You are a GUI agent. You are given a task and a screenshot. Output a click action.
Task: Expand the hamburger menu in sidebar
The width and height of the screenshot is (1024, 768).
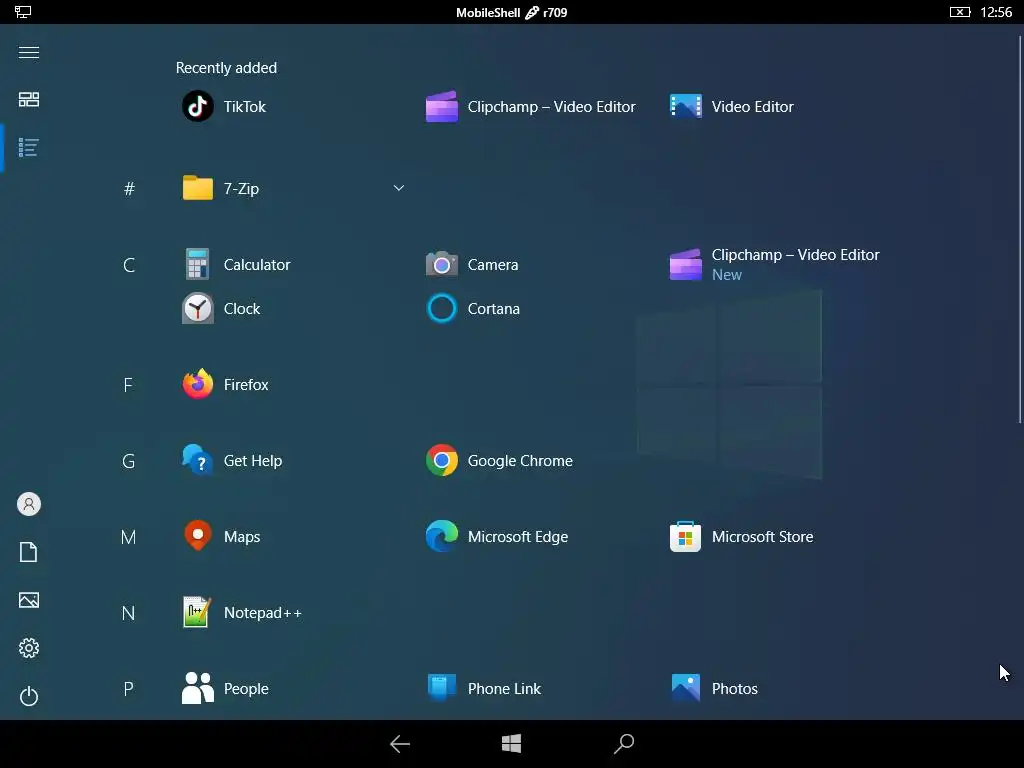point(29,52)
